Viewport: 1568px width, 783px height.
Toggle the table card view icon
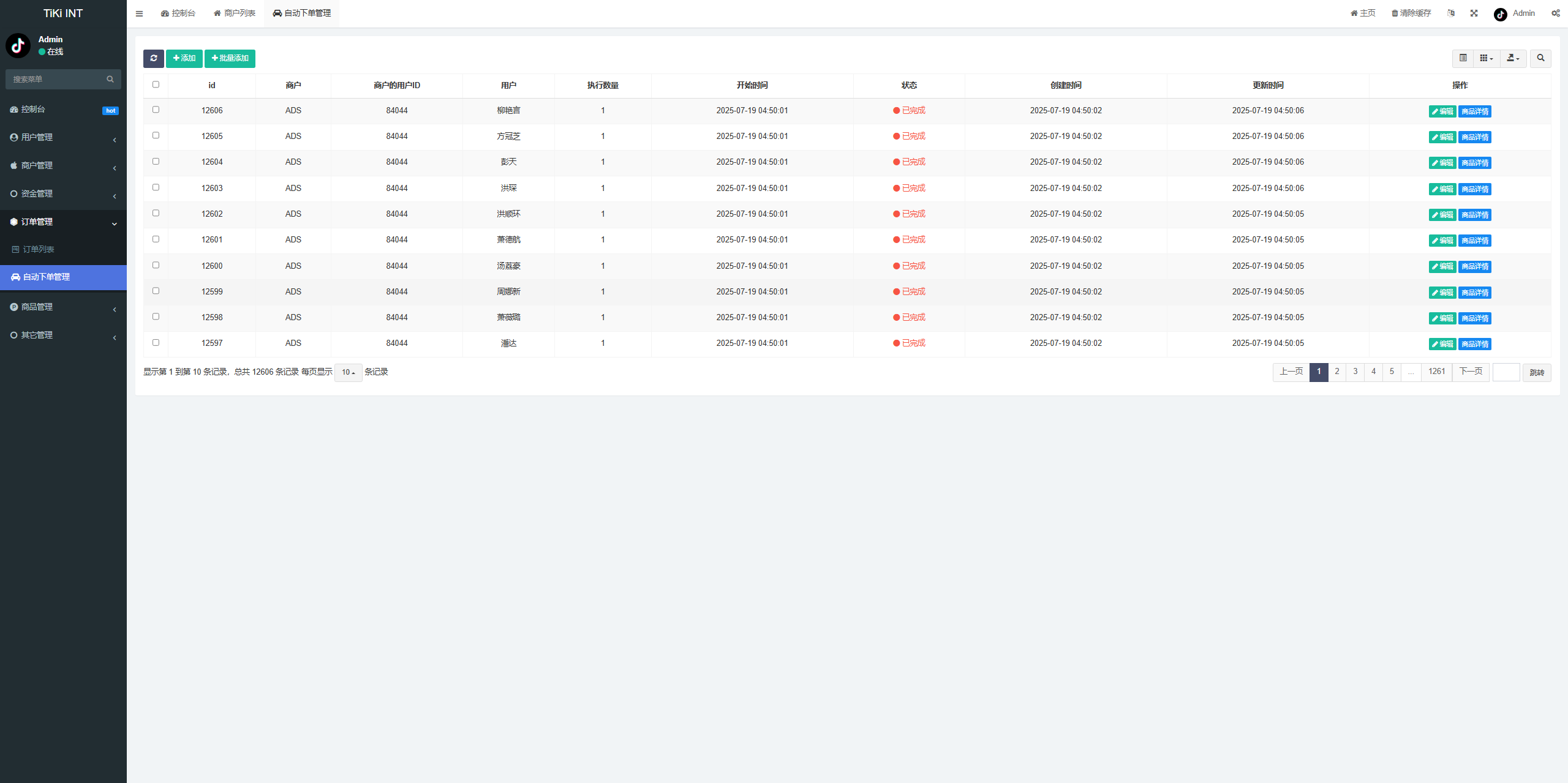tap(1463, 58)
